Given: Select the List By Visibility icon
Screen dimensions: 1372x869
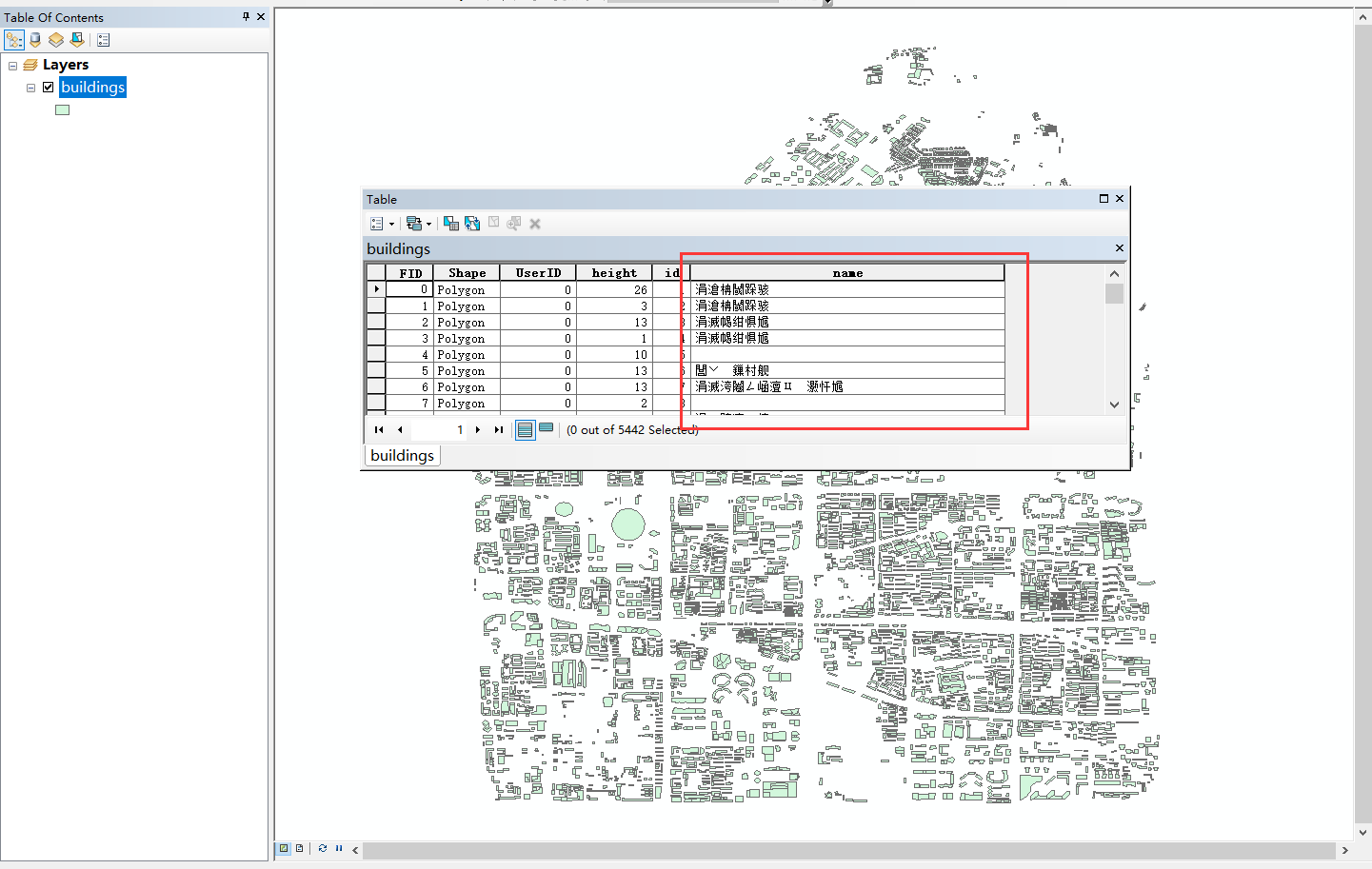Looking at the screenshot, I should pyautogui.click(x=58, y=39).
